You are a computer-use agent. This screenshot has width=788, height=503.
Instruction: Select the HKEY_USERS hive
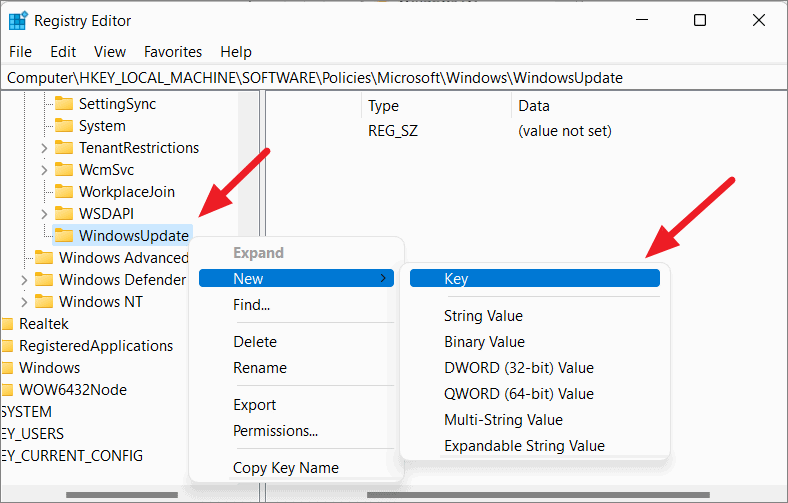(x=33, y=434)
